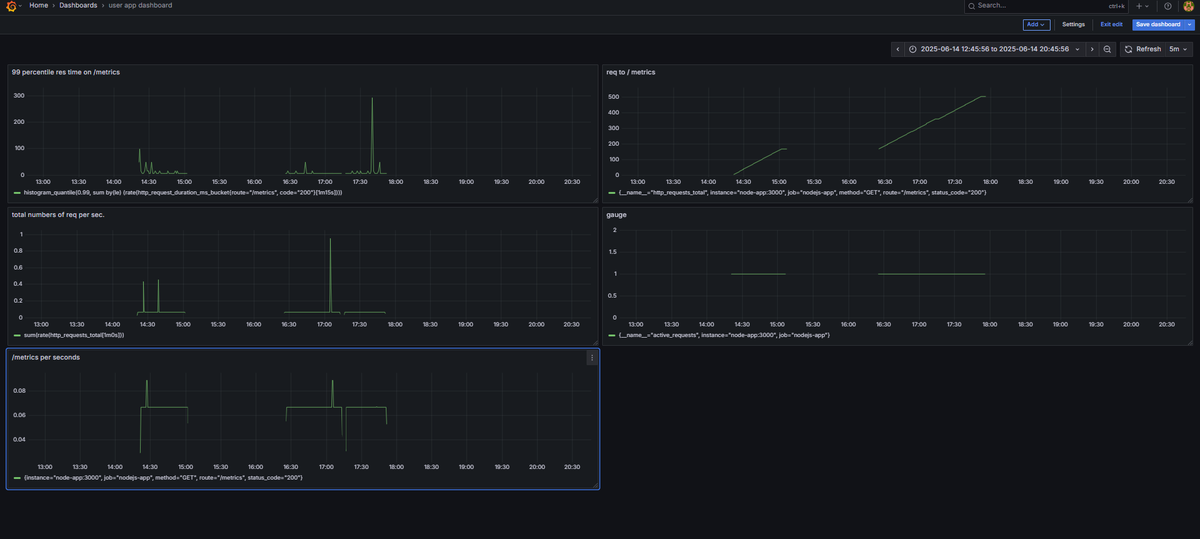
Task: Click 'total numbers of req per sec.' title
Action: pos(58,214)
